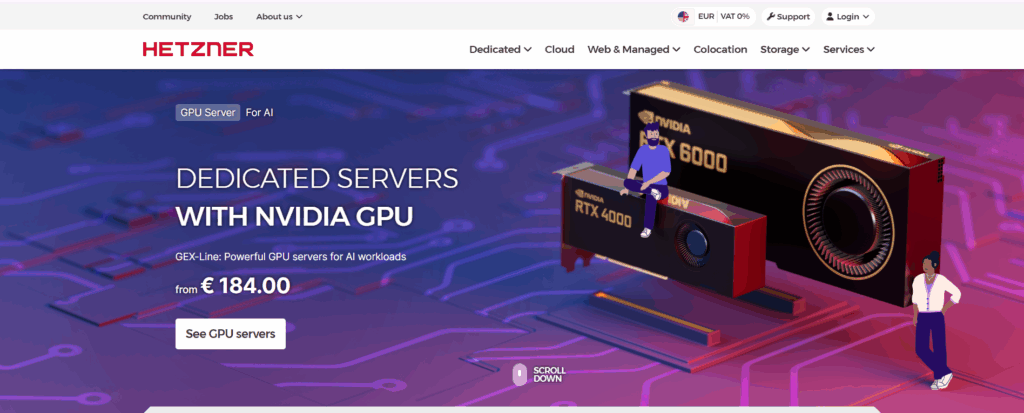Click the Scroll Down mouse icon
Image resolution: width=1024 pixels, height=413 pixels.
[x=519, y=374]
